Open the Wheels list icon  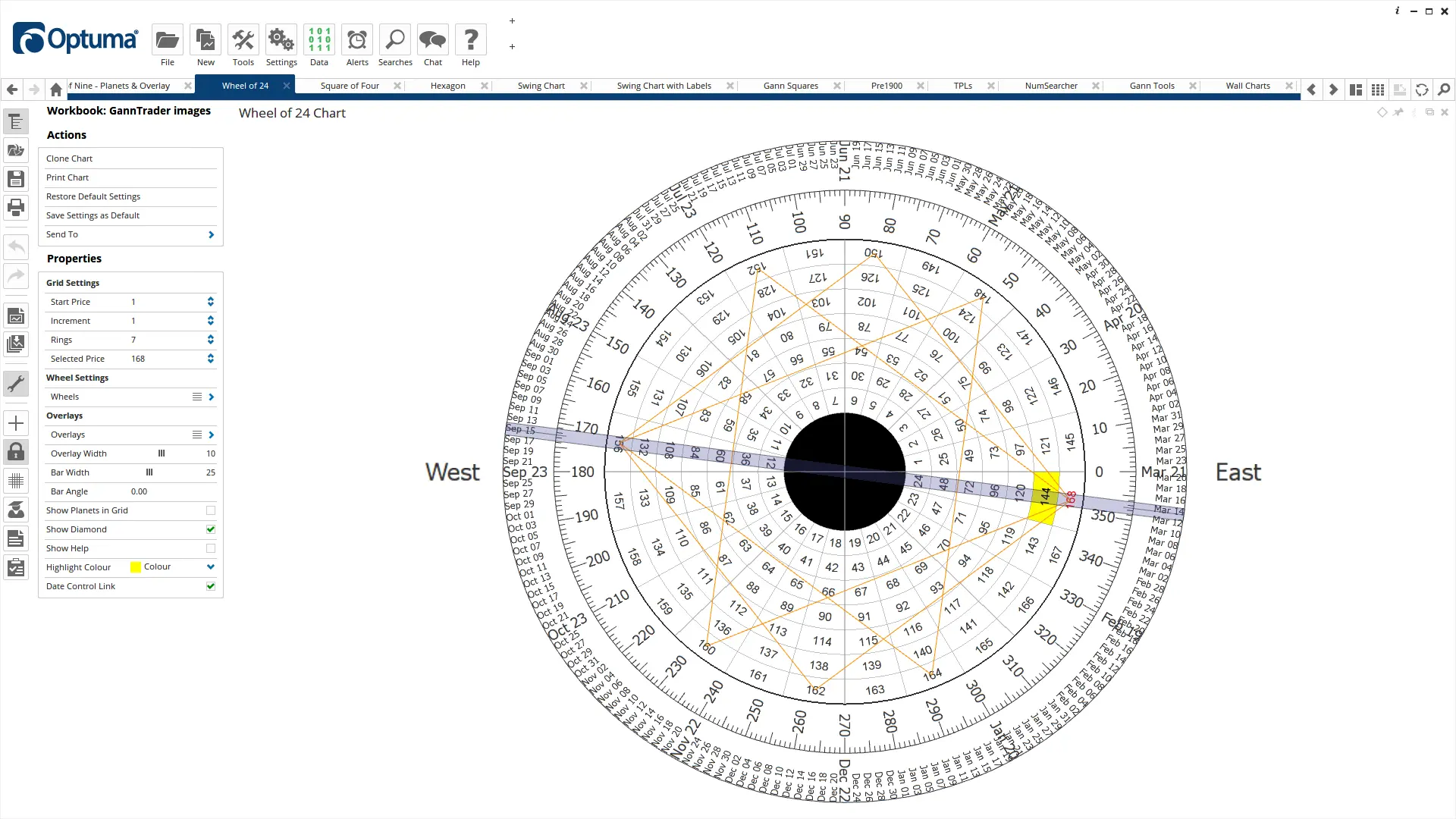click(x=197, y=397)
